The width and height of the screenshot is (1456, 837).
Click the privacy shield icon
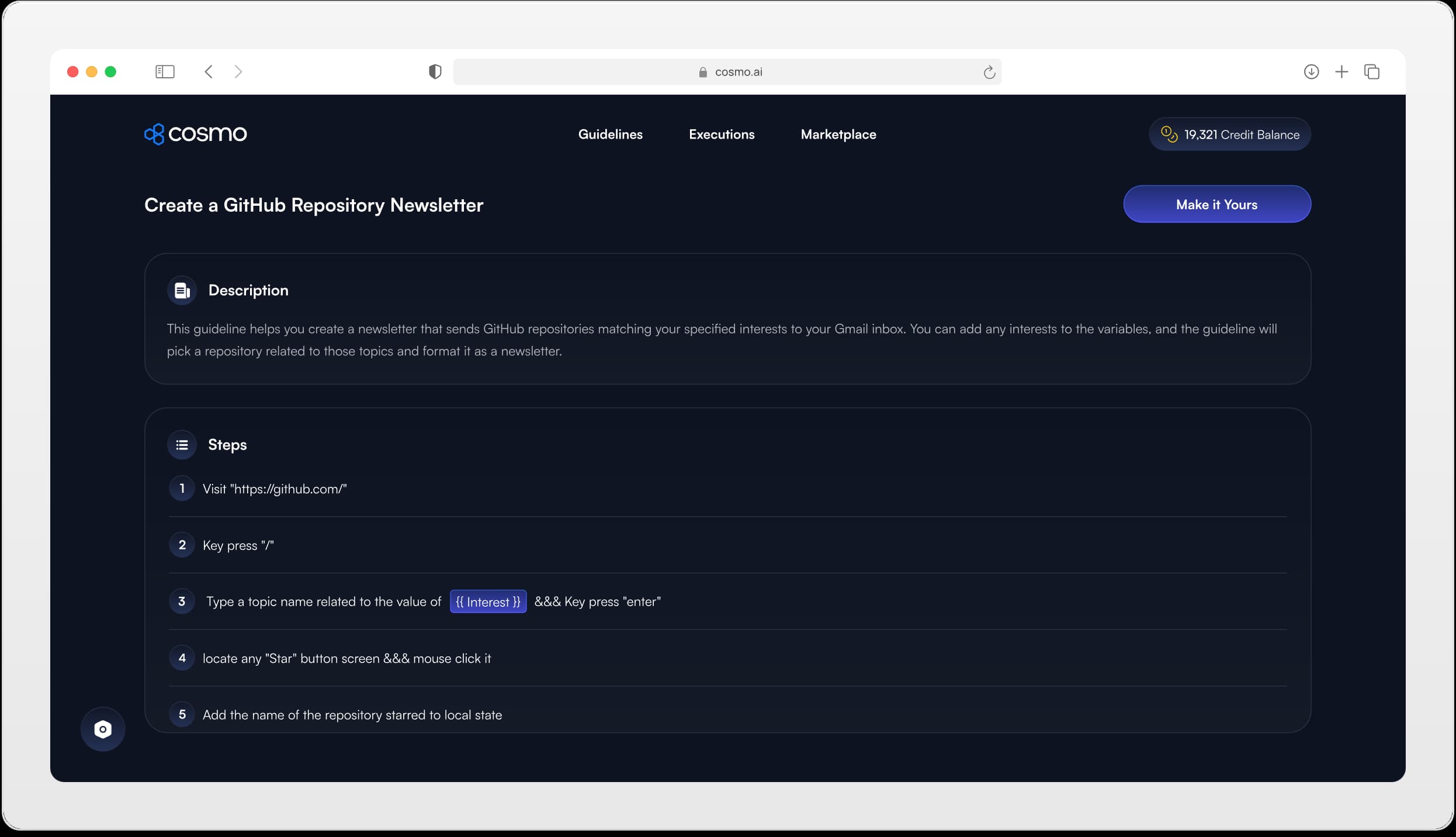[x=435, y=72]
